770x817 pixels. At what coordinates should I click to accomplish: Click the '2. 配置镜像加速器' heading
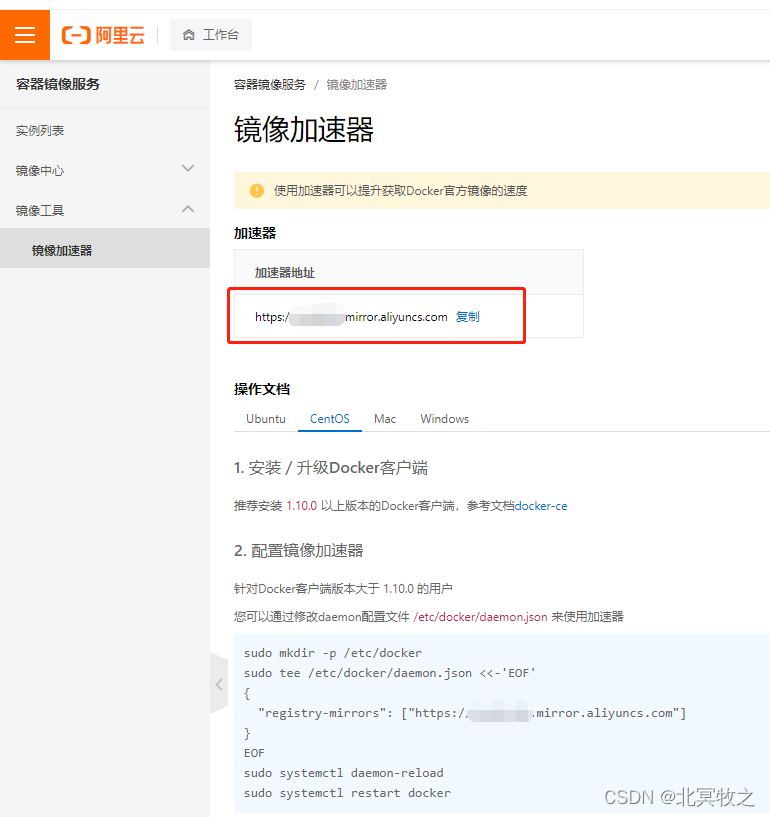pyautogui.click(x=299, y=551)
